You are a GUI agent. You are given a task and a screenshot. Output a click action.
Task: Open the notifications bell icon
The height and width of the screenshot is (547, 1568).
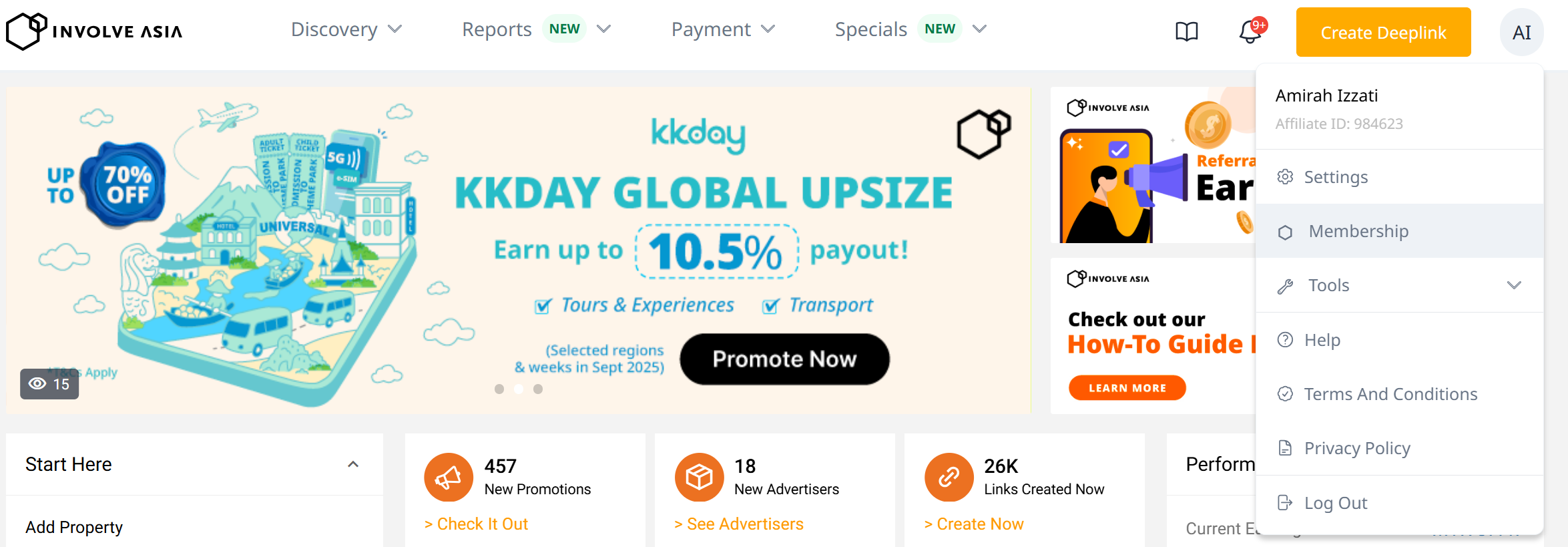[1250, 31]
